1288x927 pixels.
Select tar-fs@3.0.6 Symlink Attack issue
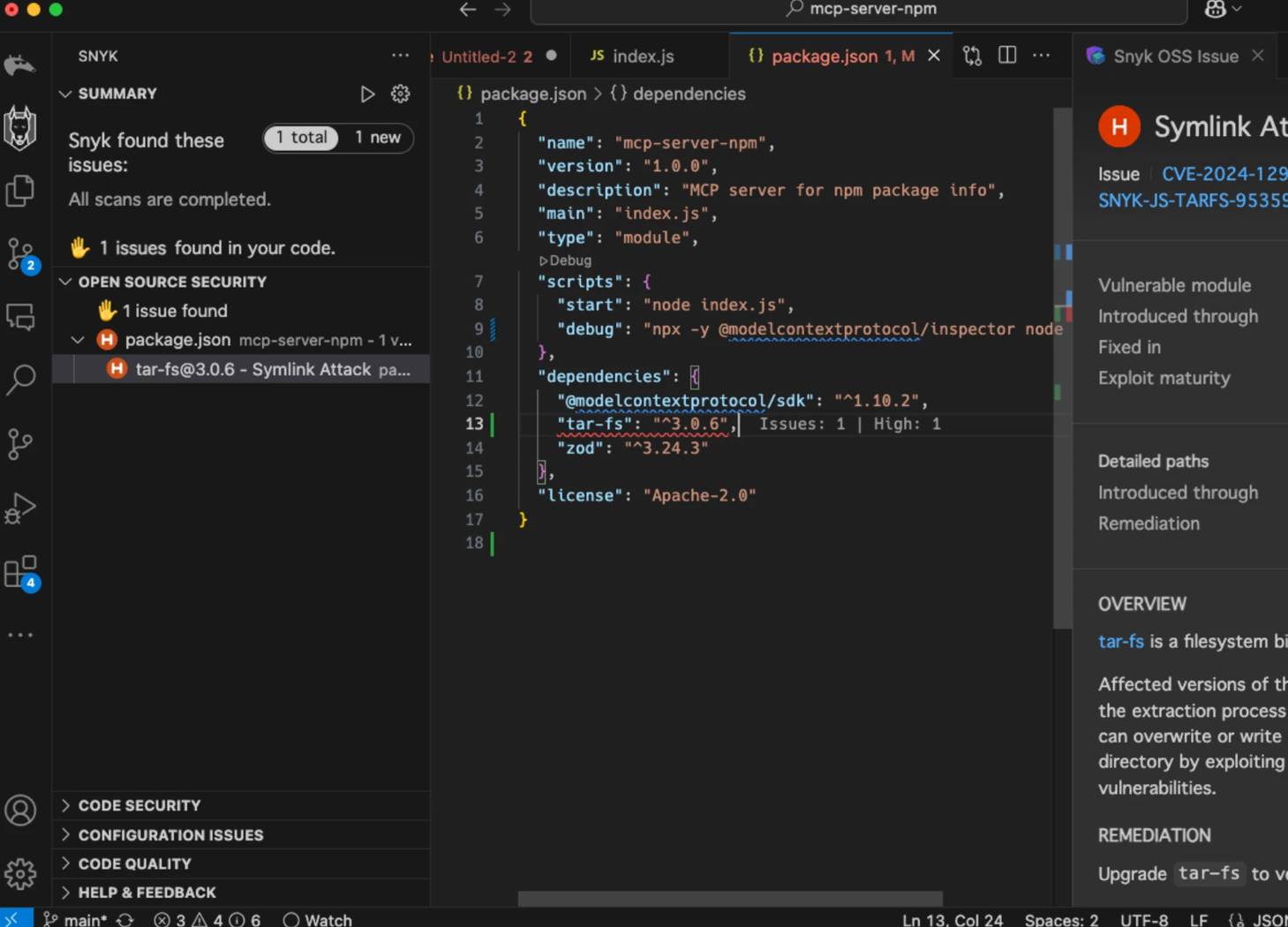tap(253, 369)
